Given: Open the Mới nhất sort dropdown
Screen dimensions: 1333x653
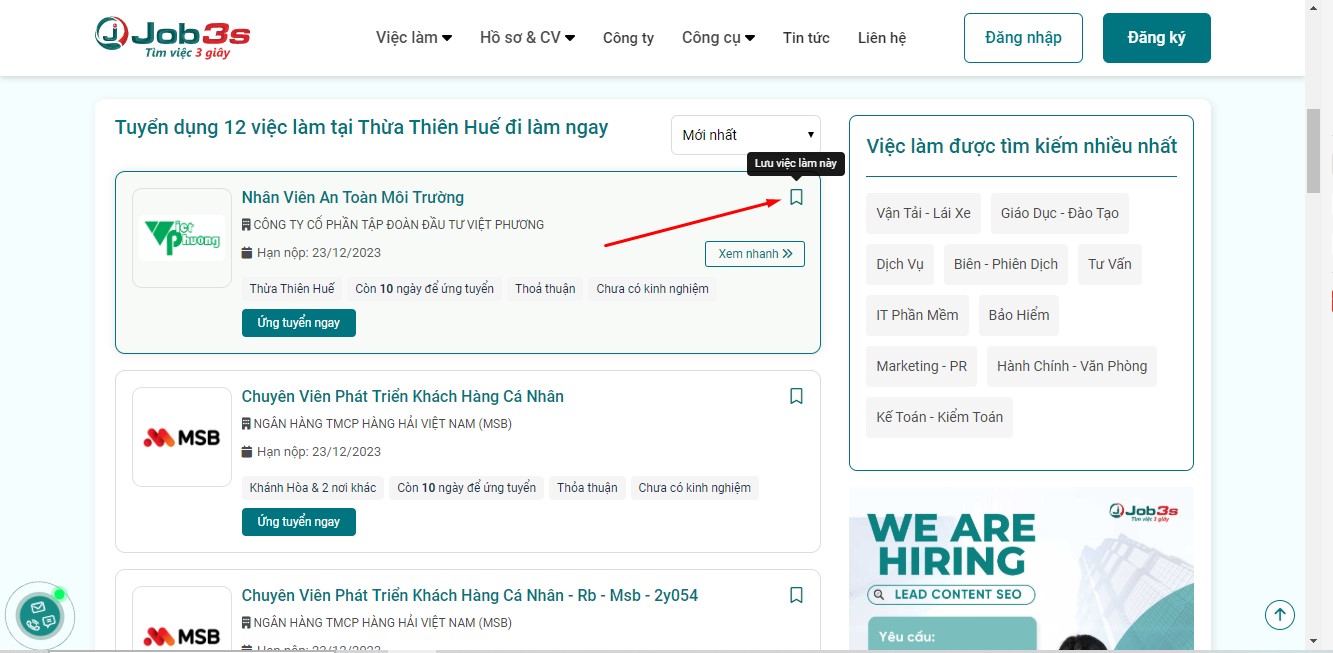Looking at the screenshot, I should coord(745,134).
